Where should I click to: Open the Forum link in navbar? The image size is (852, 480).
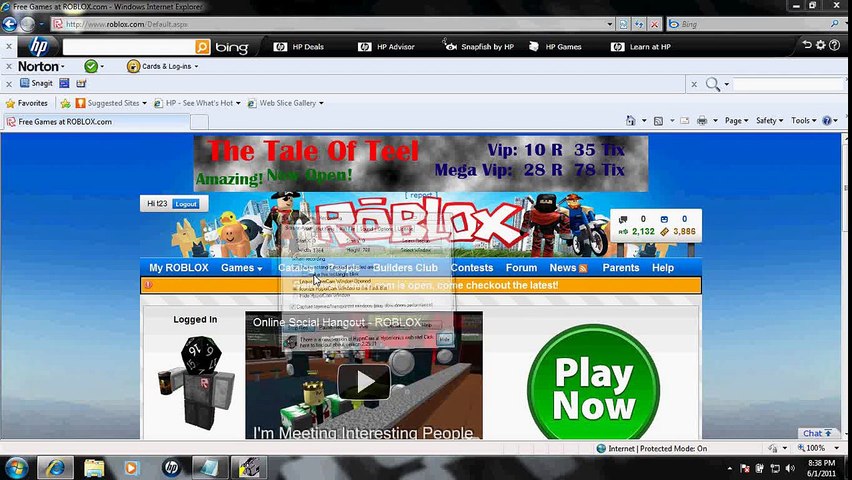coord(521,268)
